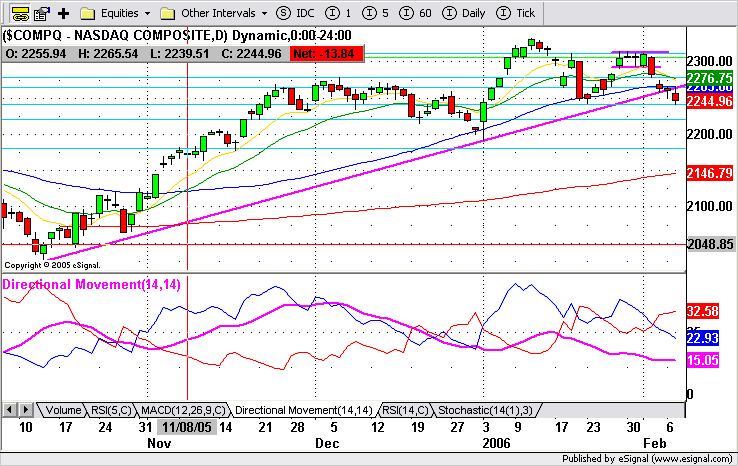Click the tab scroll left arrow
The height and width of the screenshot is (466, 738).
[x=9, y=410]
